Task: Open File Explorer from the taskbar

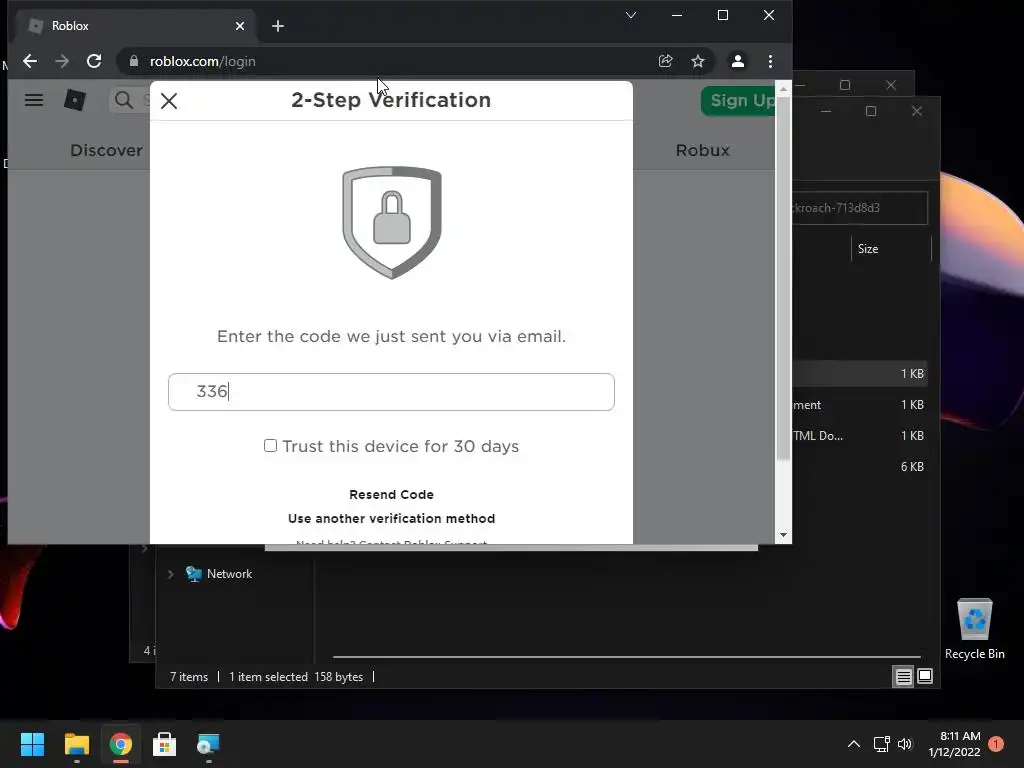Action: (76, 744)
